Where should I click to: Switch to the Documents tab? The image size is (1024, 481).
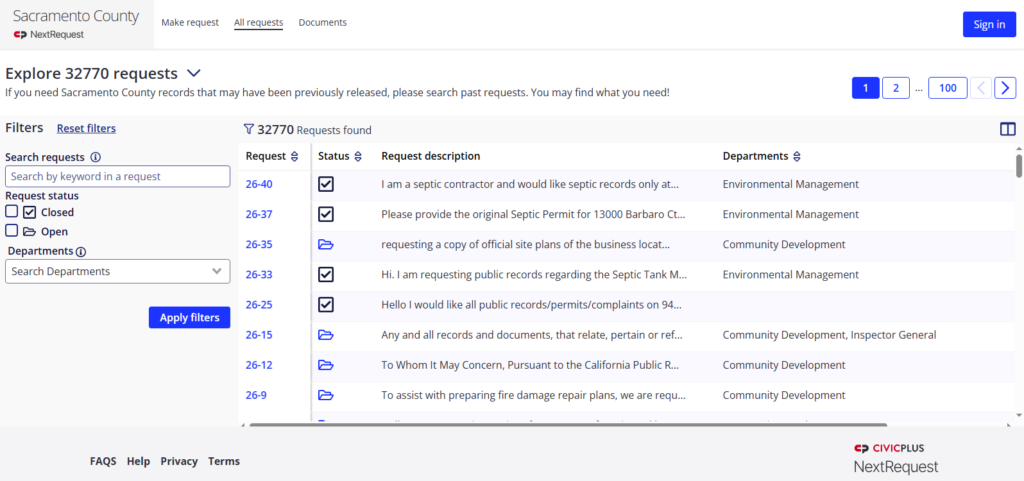(x=322, y=23)
